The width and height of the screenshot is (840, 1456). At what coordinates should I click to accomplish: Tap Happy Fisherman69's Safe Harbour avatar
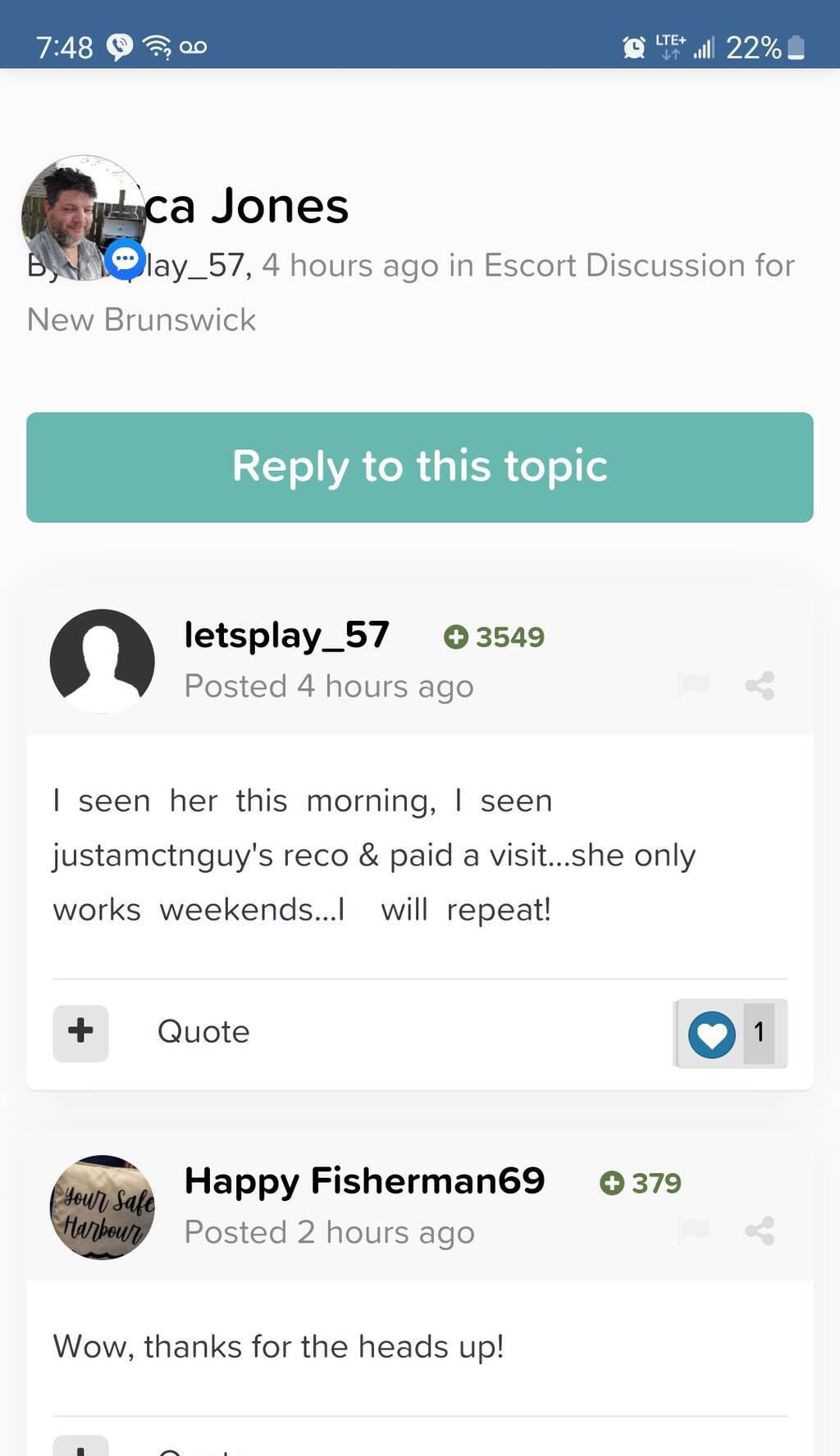[103, 1207]
